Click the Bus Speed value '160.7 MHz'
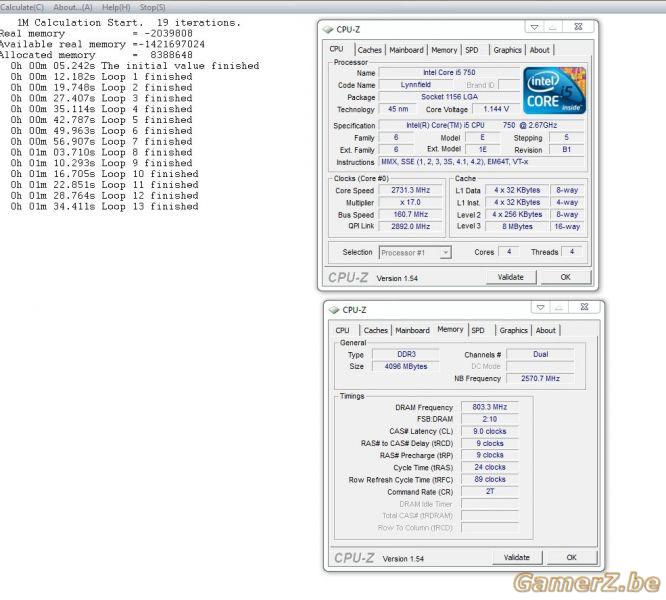This screenshot has height=600, width=666. (410, 214)
